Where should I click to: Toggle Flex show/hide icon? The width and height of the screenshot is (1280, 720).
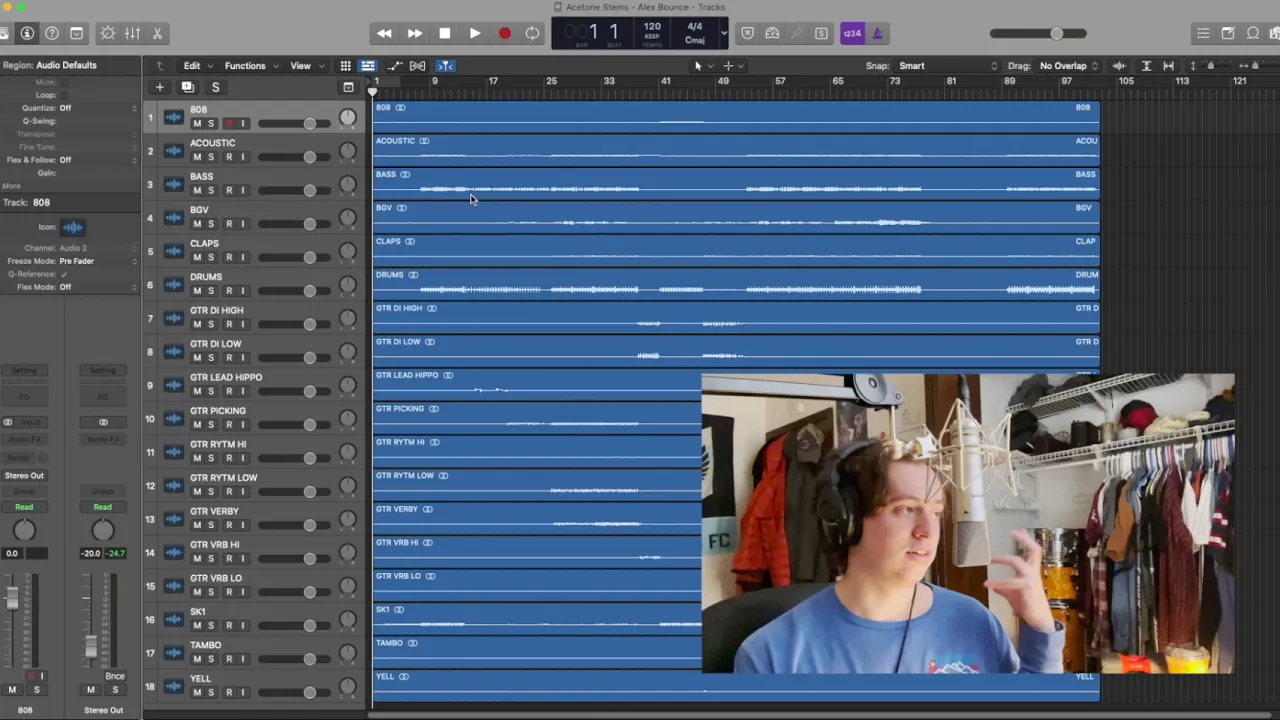pyautogui.click(x=418, y=66)
